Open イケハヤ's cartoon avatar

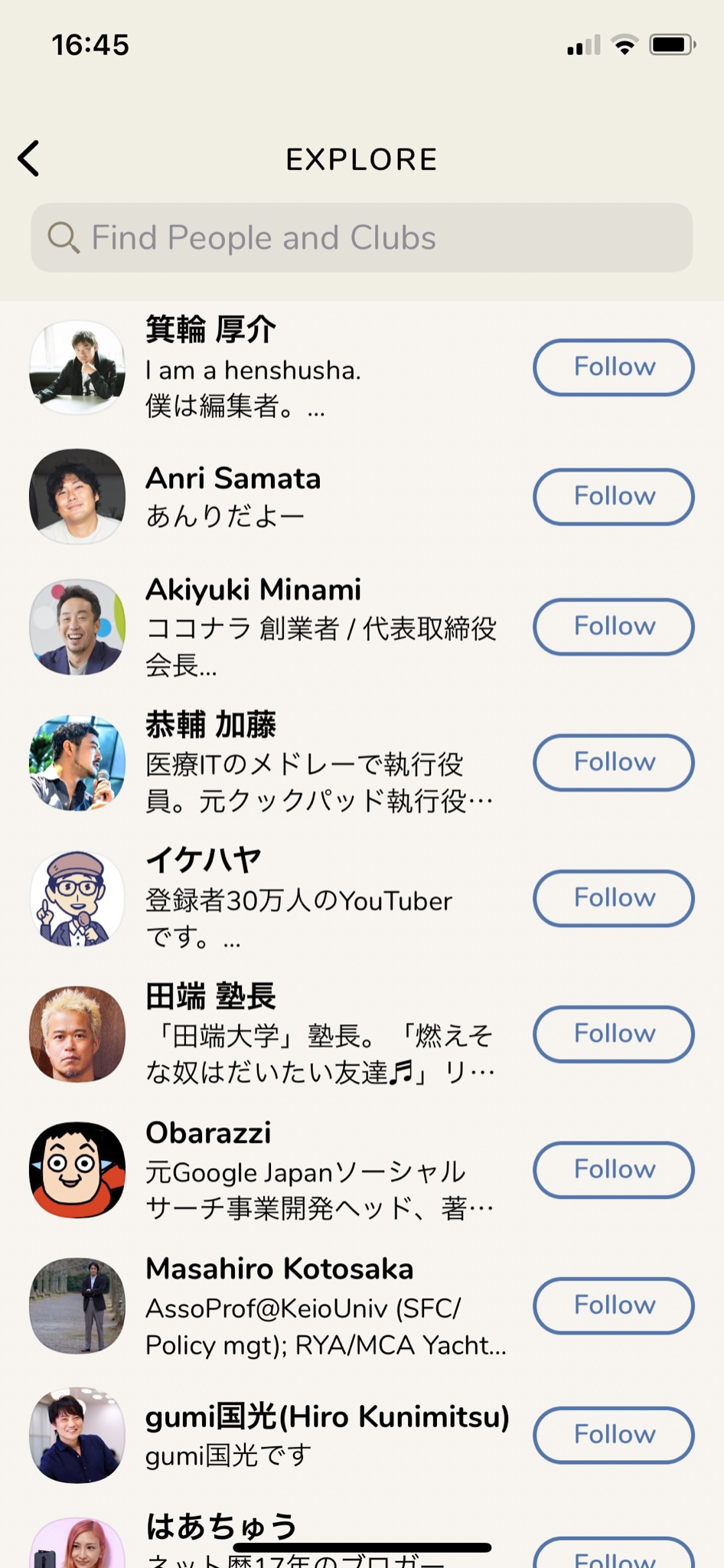[77, 898]
